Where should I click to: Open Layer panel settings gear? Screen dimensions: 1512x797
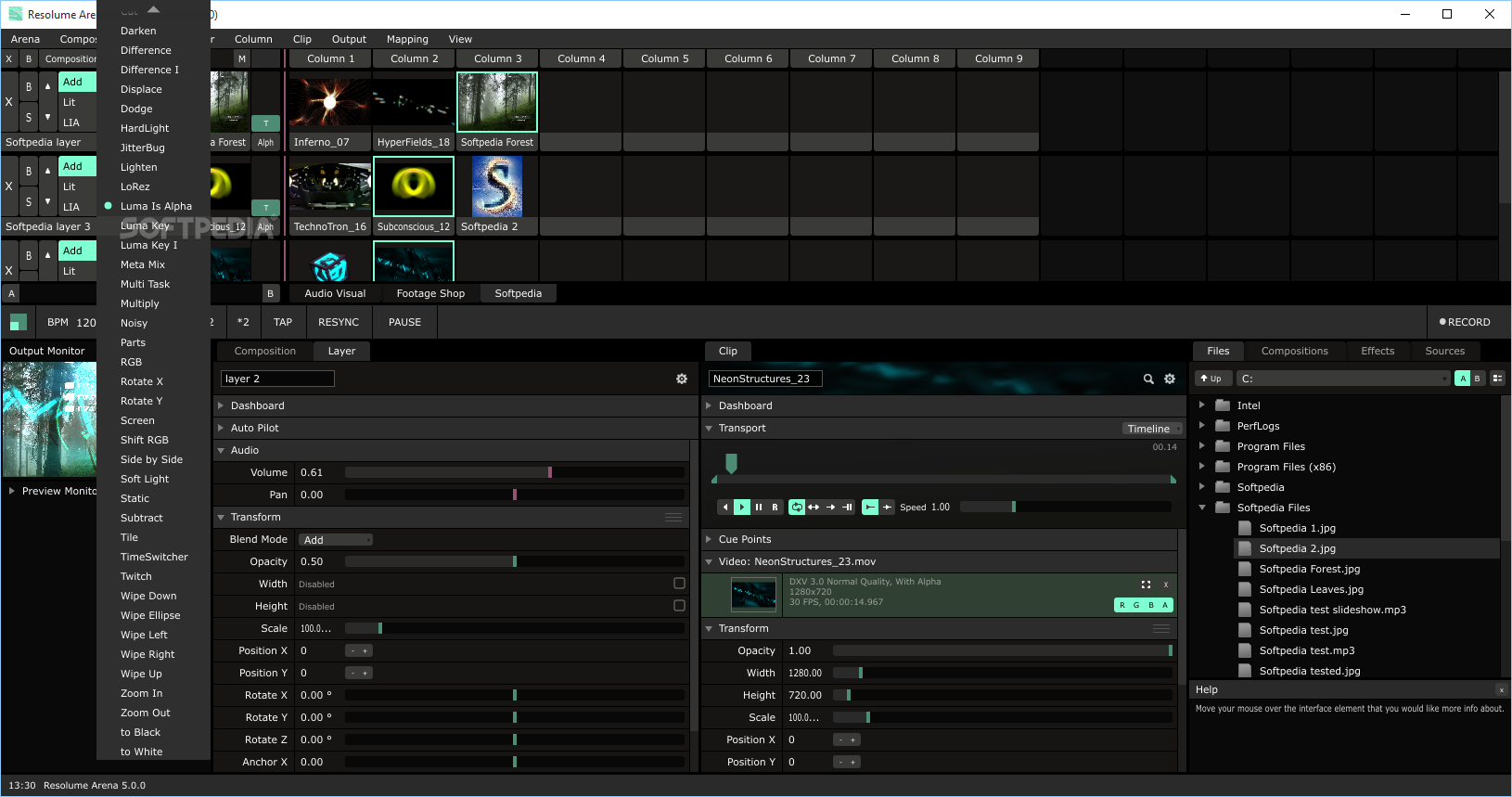click(682, 379)
